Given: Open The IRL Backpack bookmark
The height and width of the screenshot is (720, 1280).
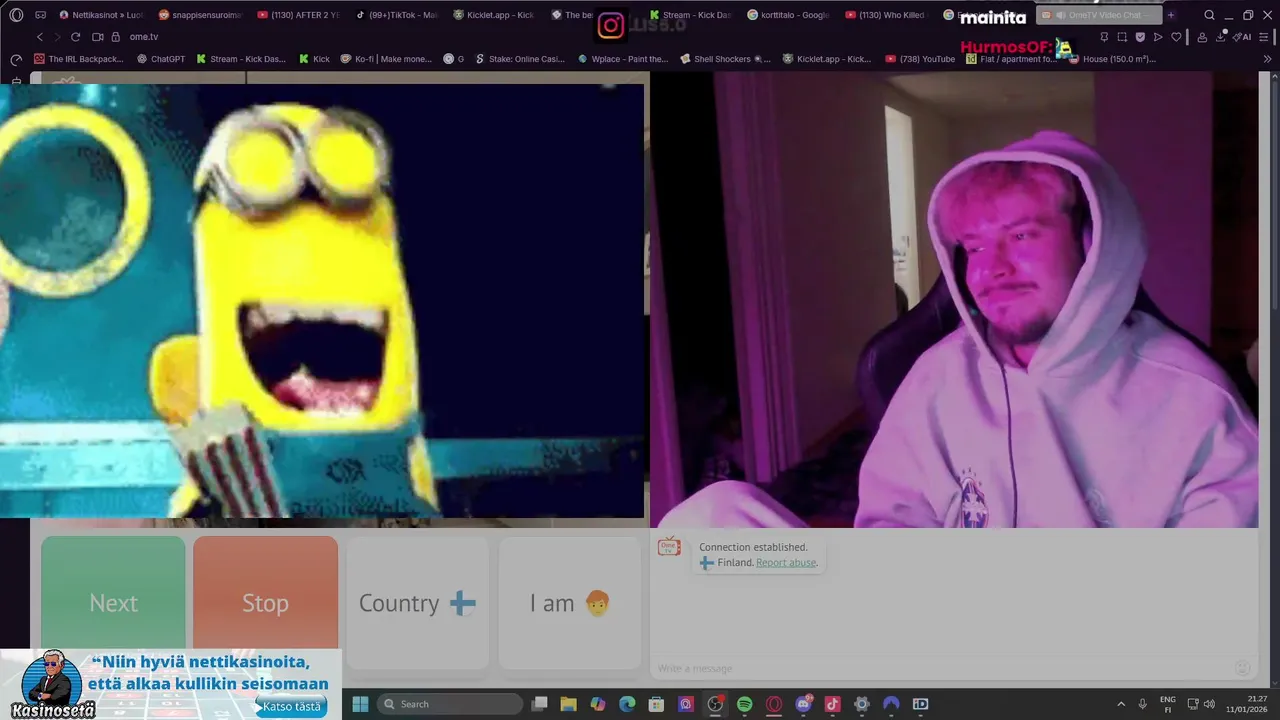Looking at the screenshot, I should 79,59.
